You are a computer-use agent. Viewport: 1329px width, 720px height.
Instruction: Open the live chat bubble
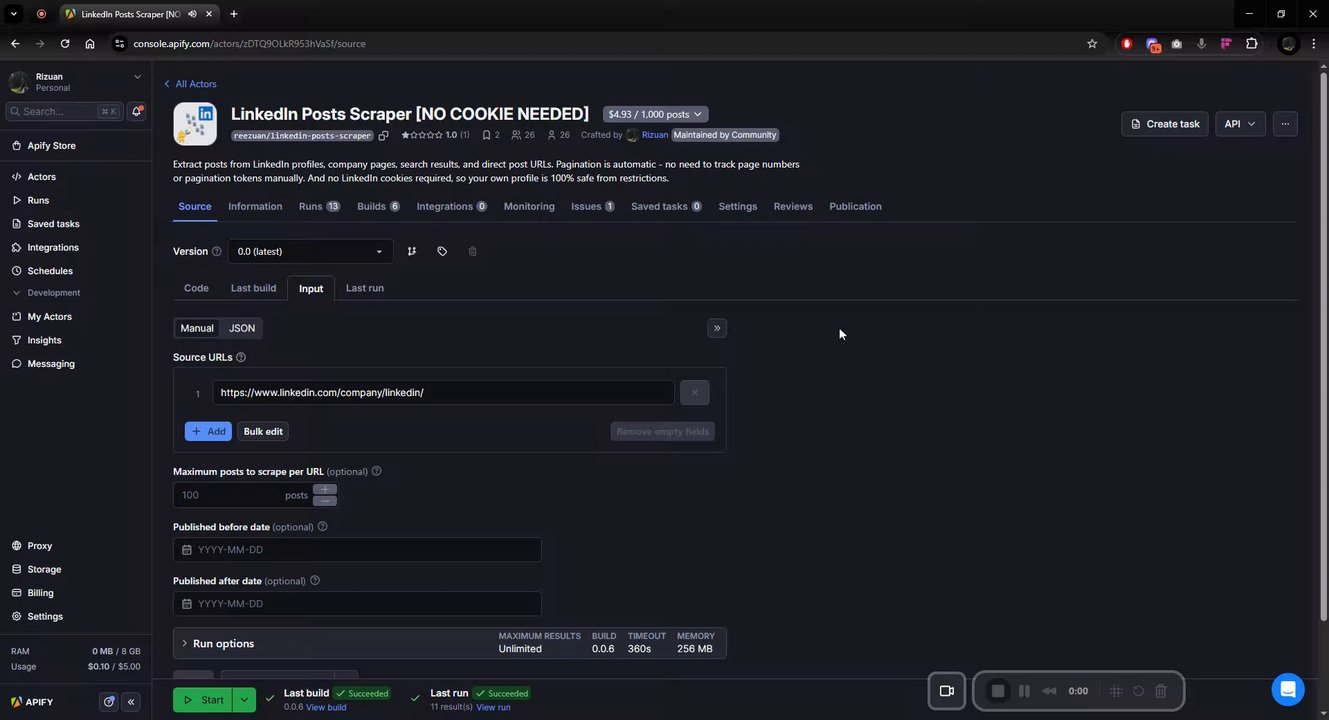pyautogui.click(x=1288, y=689)
